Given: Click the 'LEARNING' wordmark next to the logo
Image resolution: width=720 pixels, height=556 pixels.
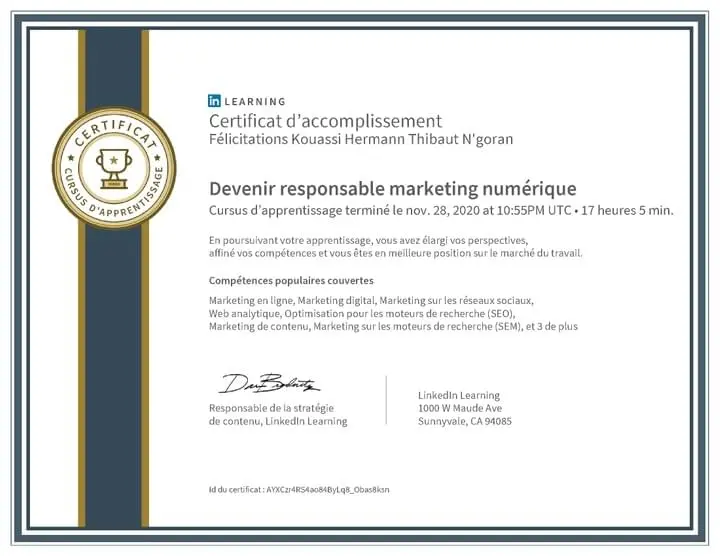Looking at the screenshot, I should pyautogui.click(x=255, y=101).
